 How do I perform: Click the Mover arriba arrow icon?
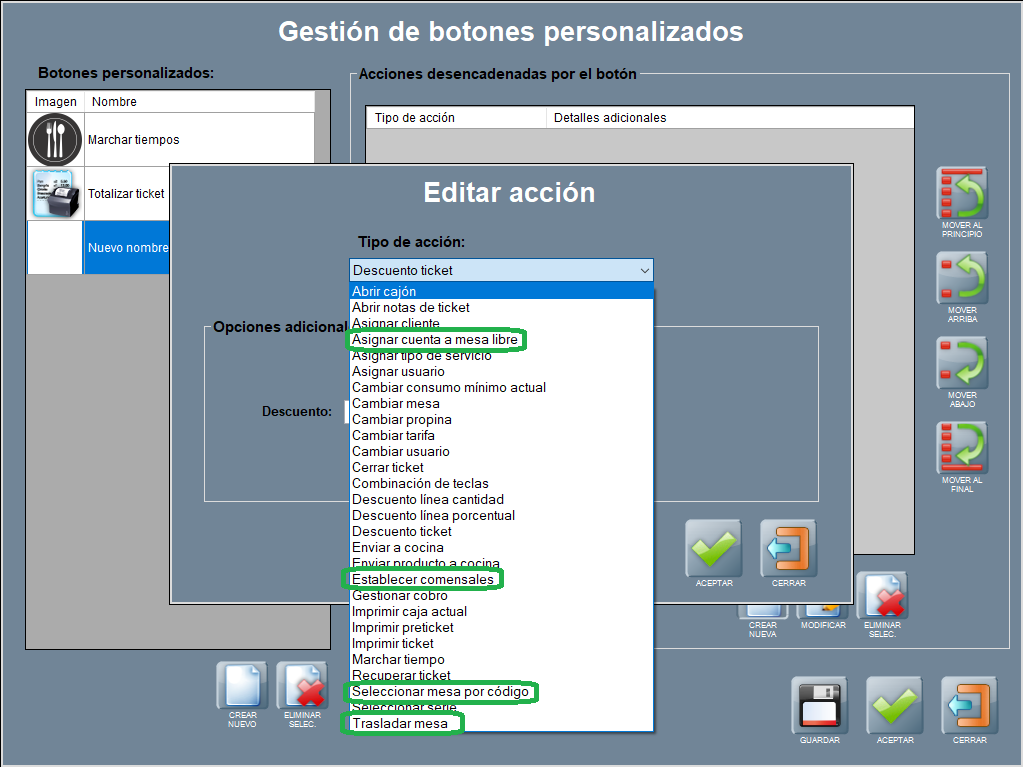[x=962, y=278]
